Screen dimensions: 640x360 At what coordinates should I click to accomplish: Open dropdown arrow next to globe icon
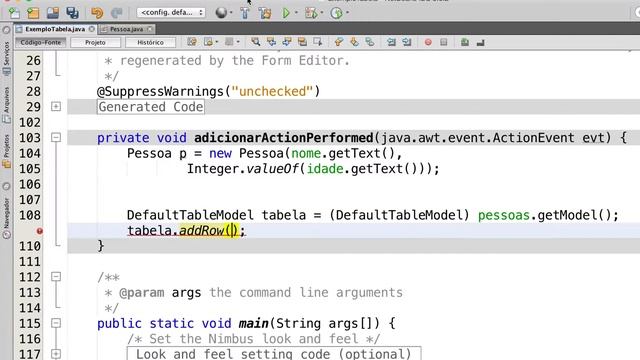pos(231,13)
